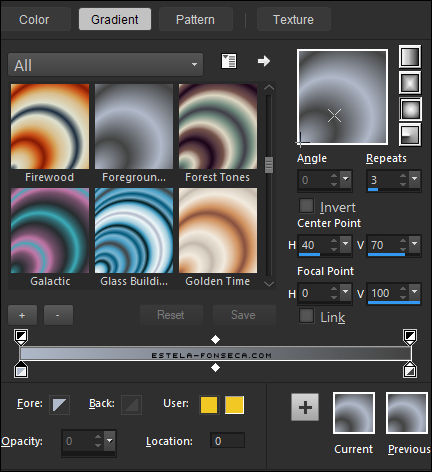Open the All category dropdown
This screenshot has height=472, width=432.
pyautogui.click(x=106, y=64)
